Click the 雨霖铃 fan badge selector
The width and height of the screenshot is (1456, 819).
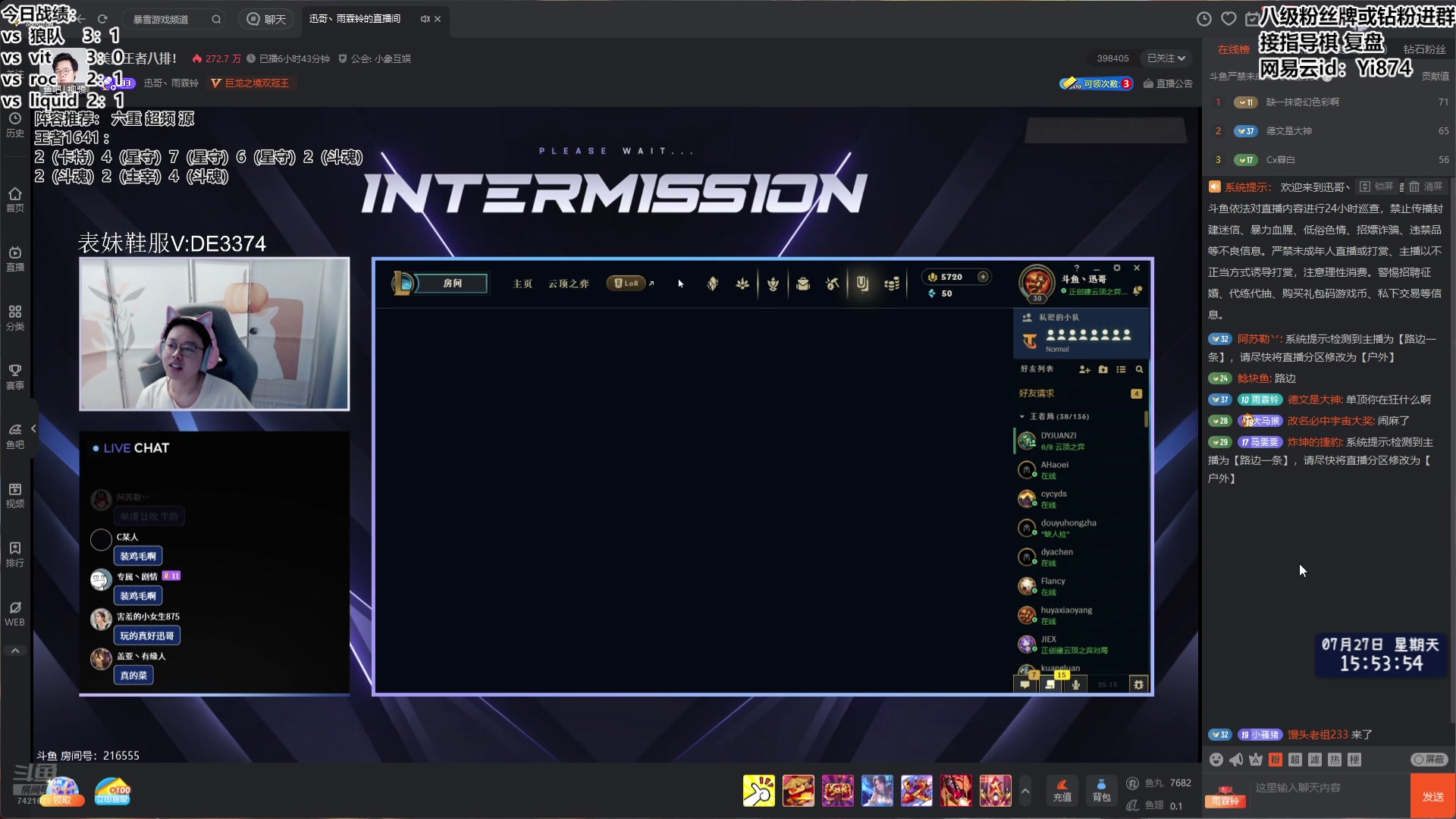(x=1225, y=797)
